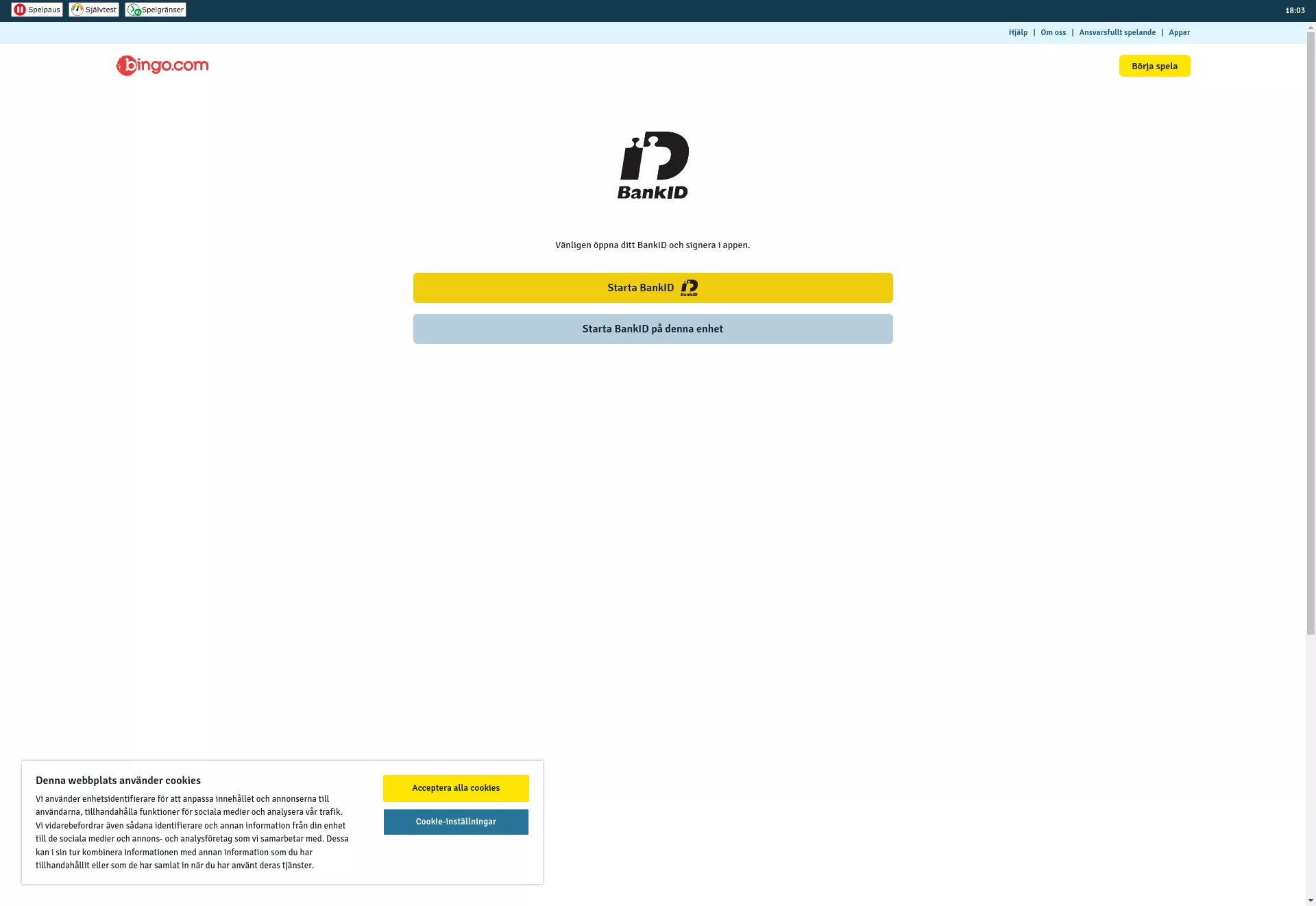Click the scrollbar down arrow
The image size is (1316, 906).
(x=1311, y=901)
